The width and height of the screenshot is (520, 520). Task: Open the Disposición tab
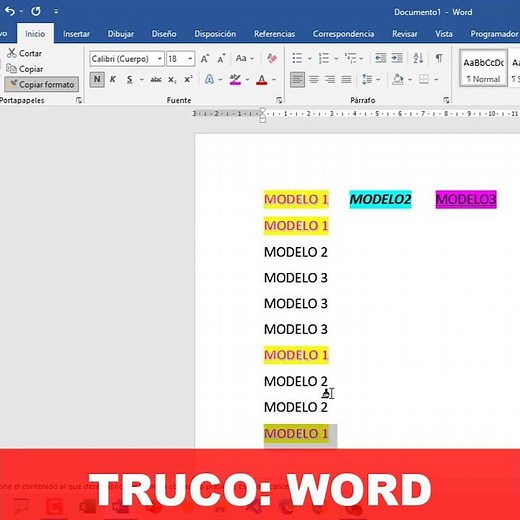pyautogui.click(x=215, y=34)
